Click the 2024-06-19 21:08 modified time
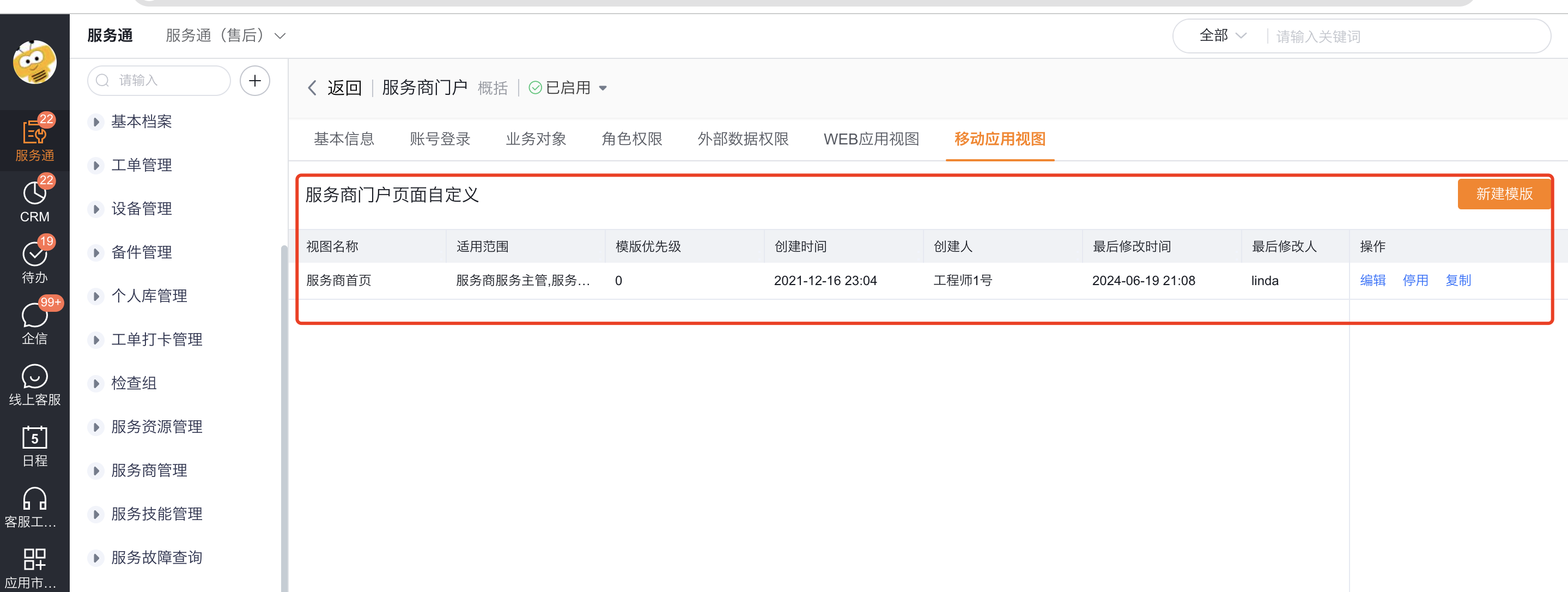Image resolution: width=1568 pixels, height=592 pixels. [1143, 280]
